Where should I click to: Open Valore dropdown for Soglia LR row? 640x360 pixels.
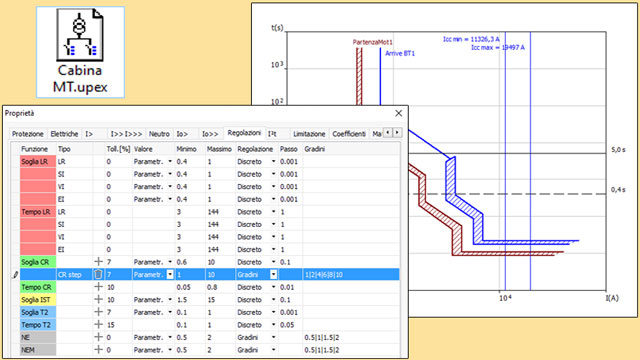[170, 162]
